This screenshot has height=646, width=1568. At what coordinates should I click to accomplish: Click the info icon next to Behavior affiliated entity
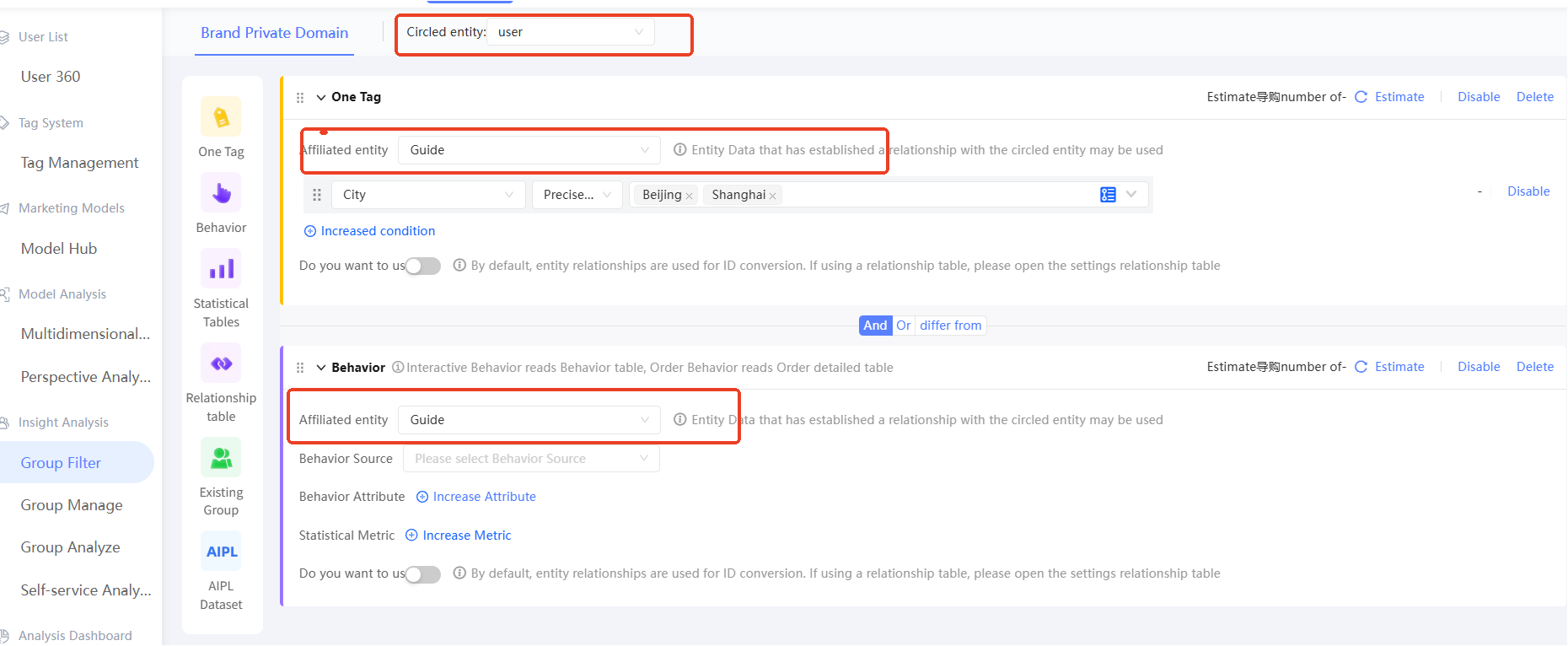click(x=679, y=419)
